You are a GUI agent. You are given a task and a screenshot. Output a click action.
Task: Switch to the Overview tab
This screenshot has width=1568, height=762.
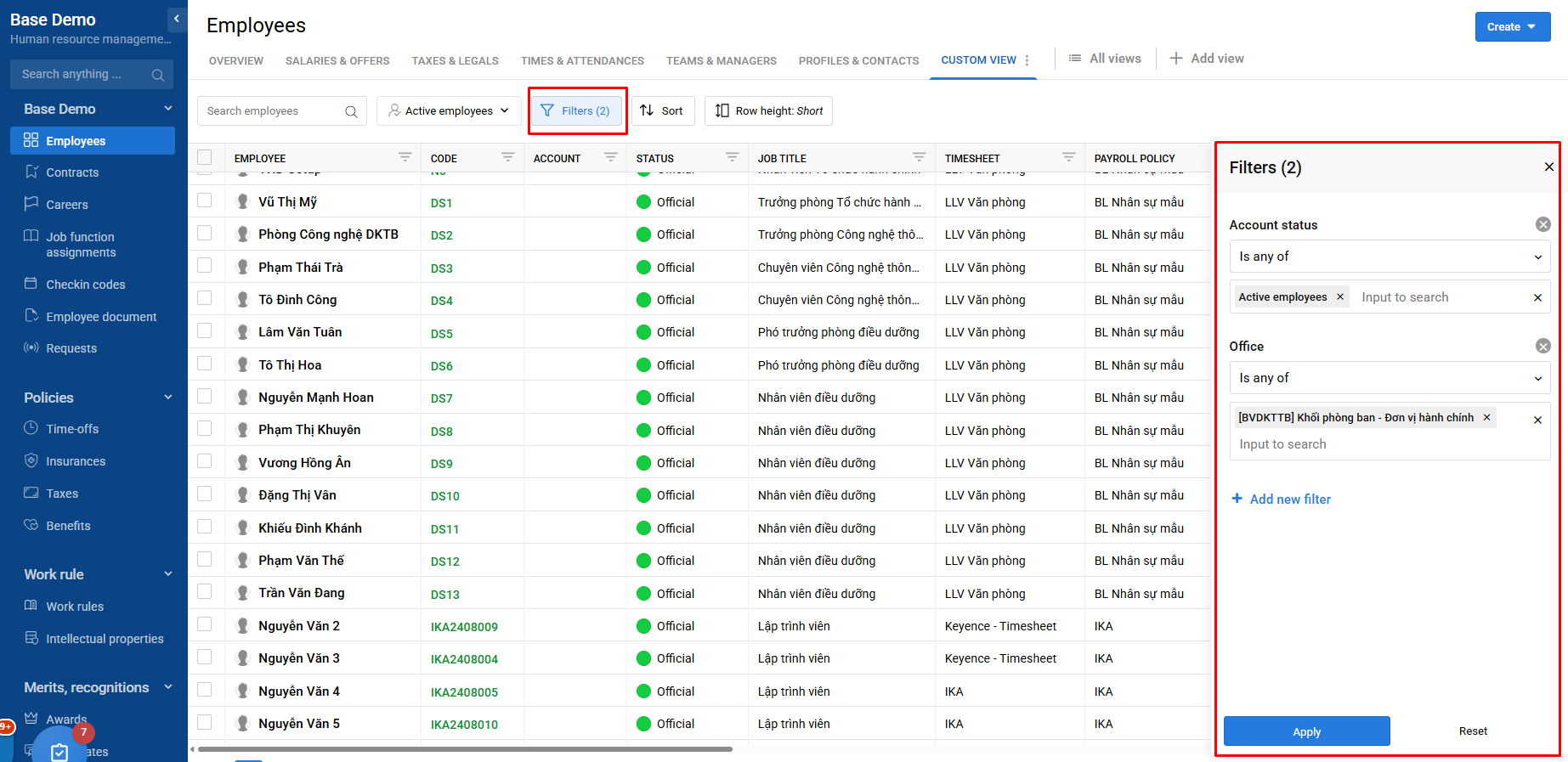pos(236,61)
